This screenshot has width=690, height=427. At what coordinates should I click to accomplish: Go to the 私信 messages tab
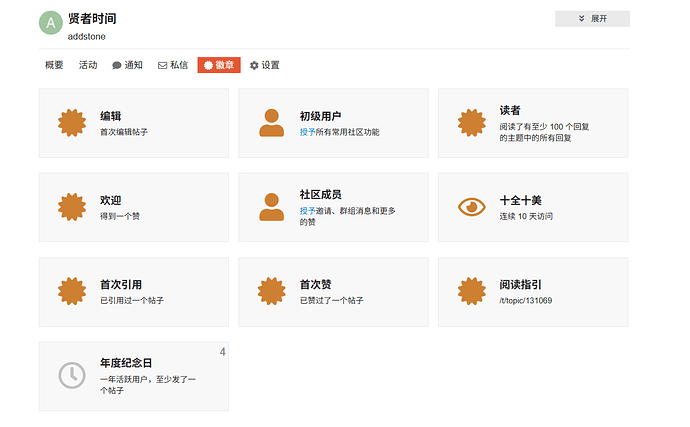tap(173, 65)
